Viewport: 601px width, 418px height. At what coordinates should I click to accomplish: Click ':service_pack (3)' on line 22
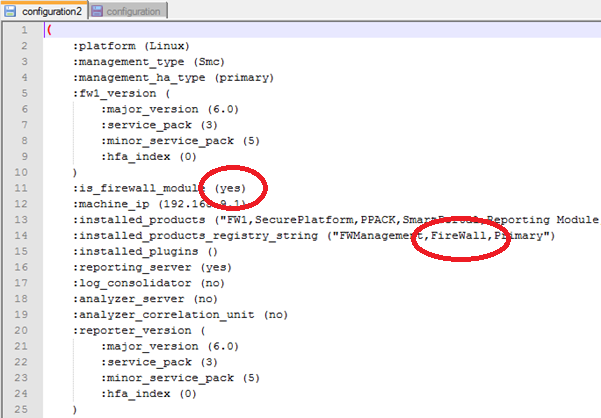[159, 362]
